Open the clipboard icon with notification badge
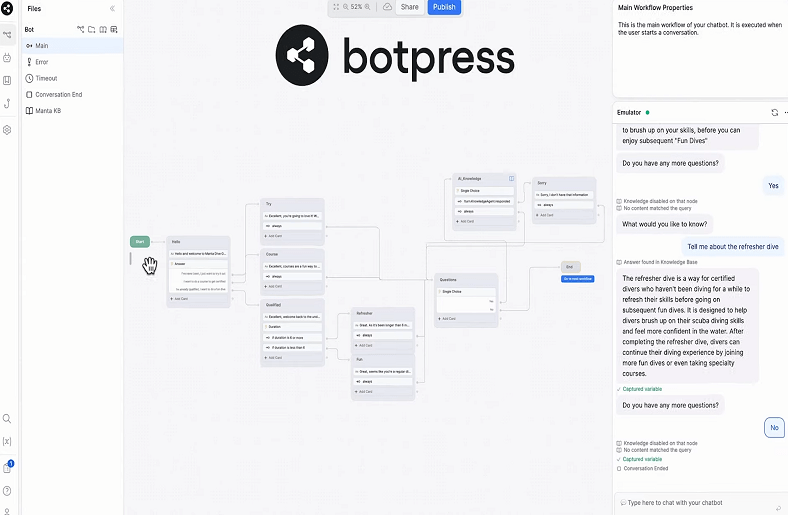Viewport: 788px width, 515px height. point(7,467)
